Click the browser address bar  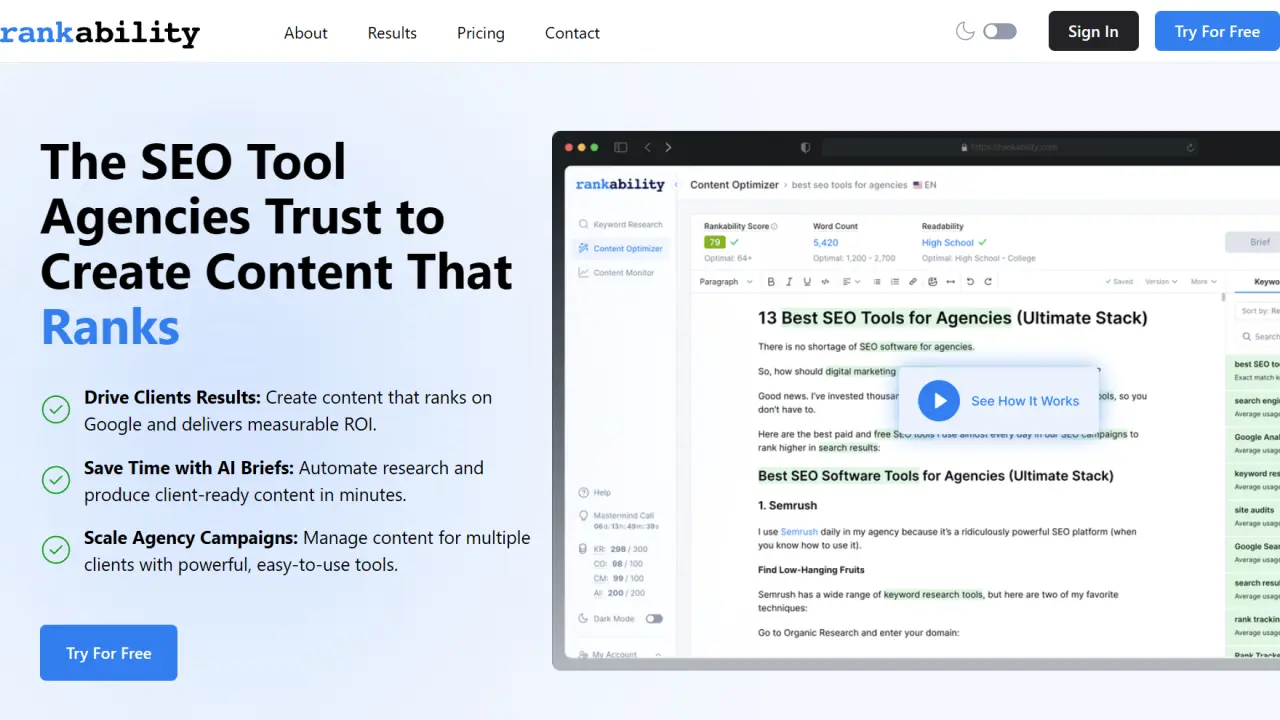(x=1011, y=147)
